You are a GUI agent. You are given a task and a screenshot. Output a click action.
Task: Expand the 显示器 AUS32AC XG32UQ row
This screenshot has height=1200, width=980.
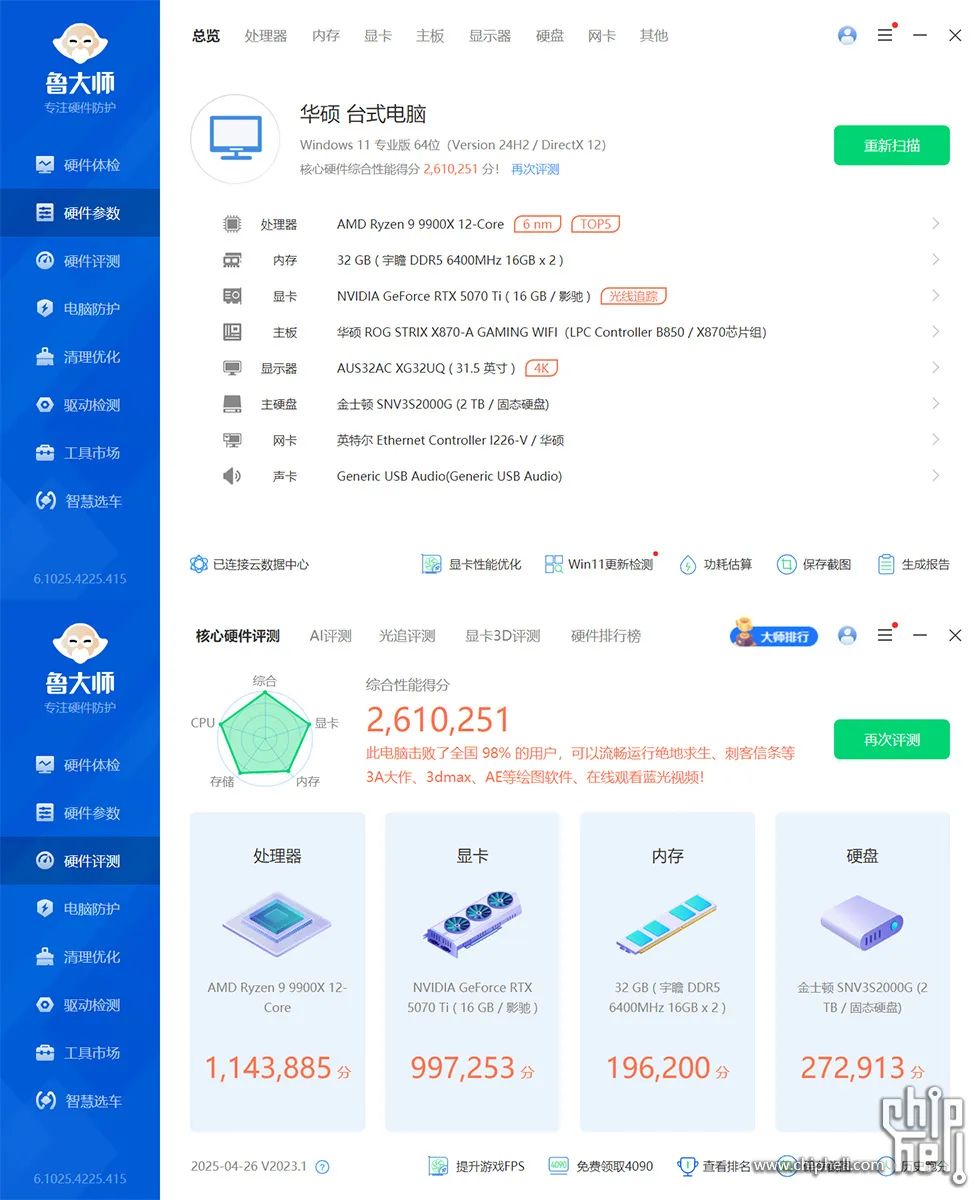[580, 368]
